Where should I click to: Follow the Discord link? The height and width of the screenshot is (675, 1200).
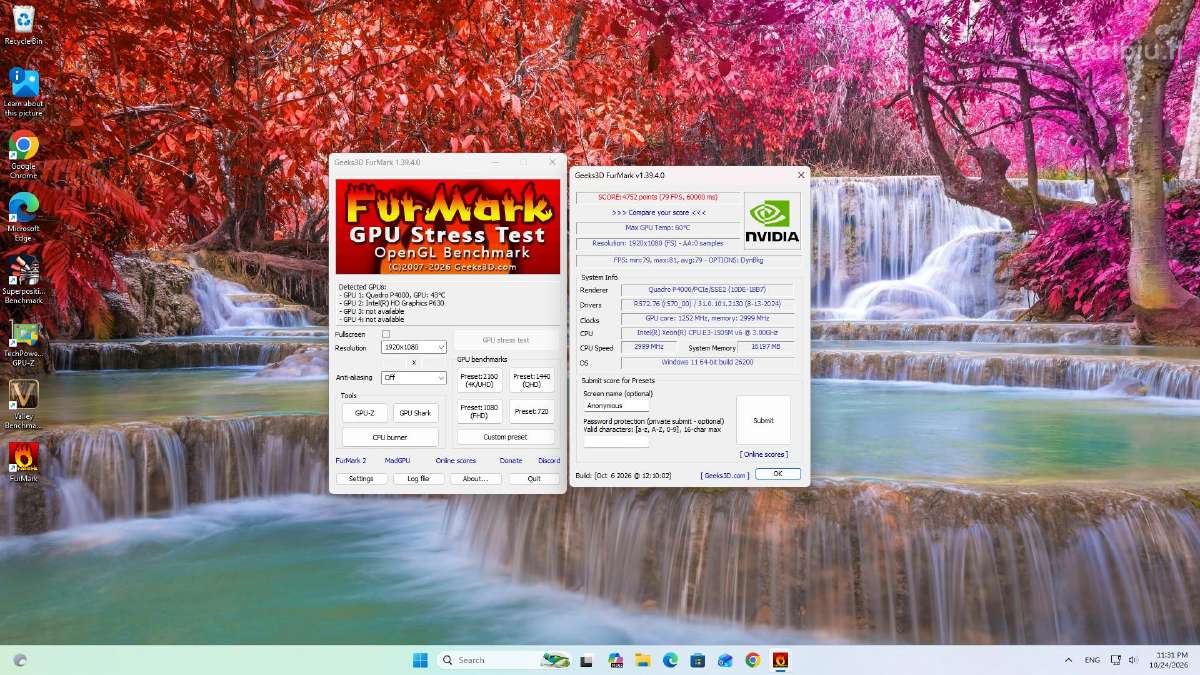point(549,461)
